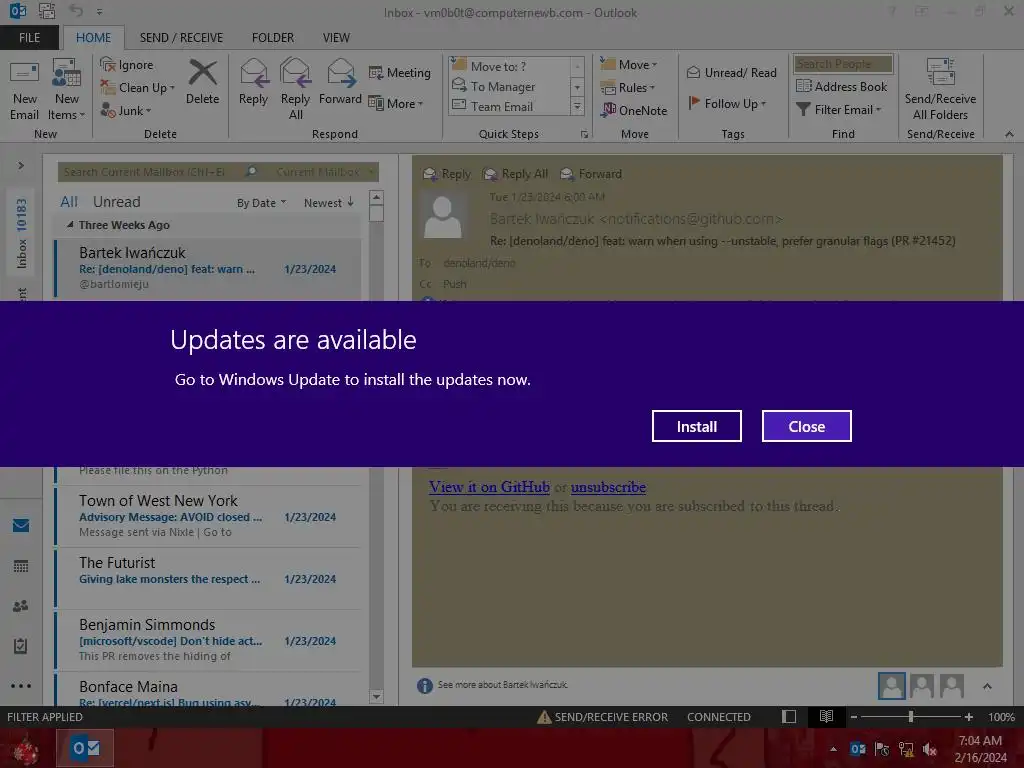Open the Quick Steps dialog launcher

[584, 135]
